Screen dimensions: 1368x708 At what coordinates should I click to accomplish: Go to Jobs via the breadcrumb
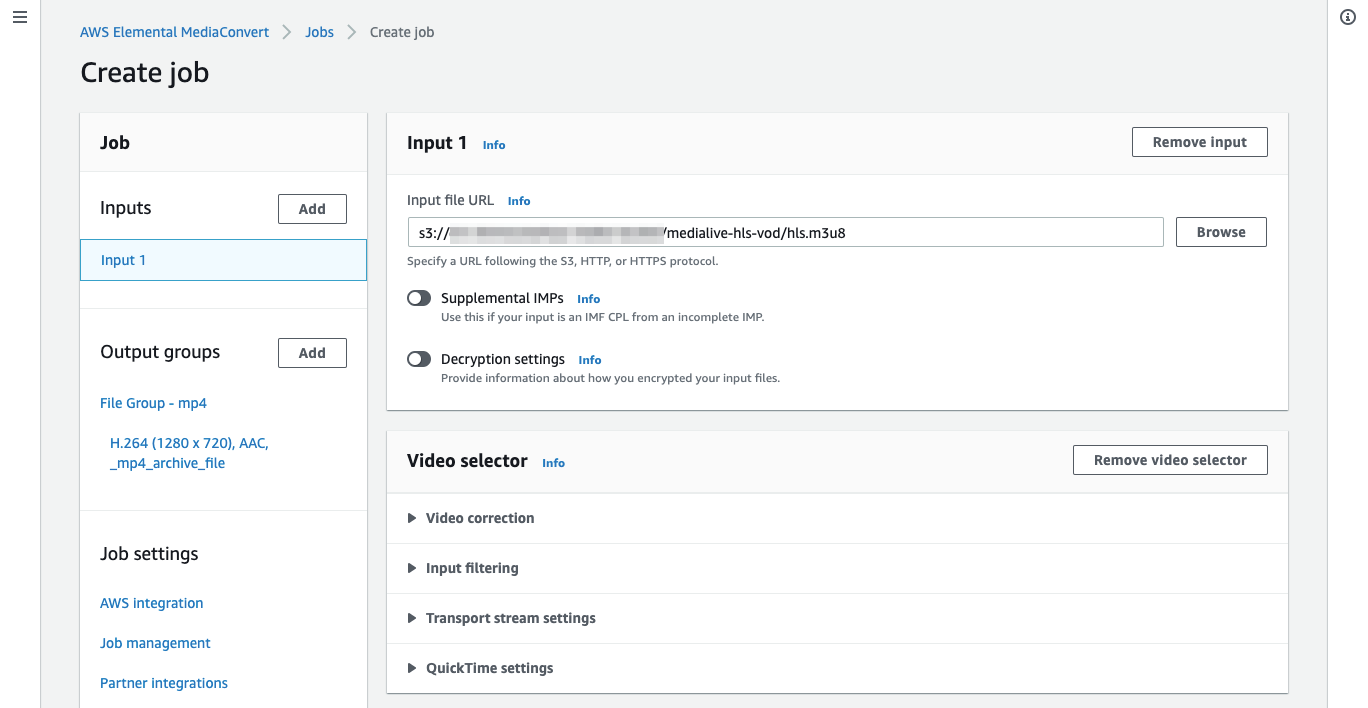319,31
